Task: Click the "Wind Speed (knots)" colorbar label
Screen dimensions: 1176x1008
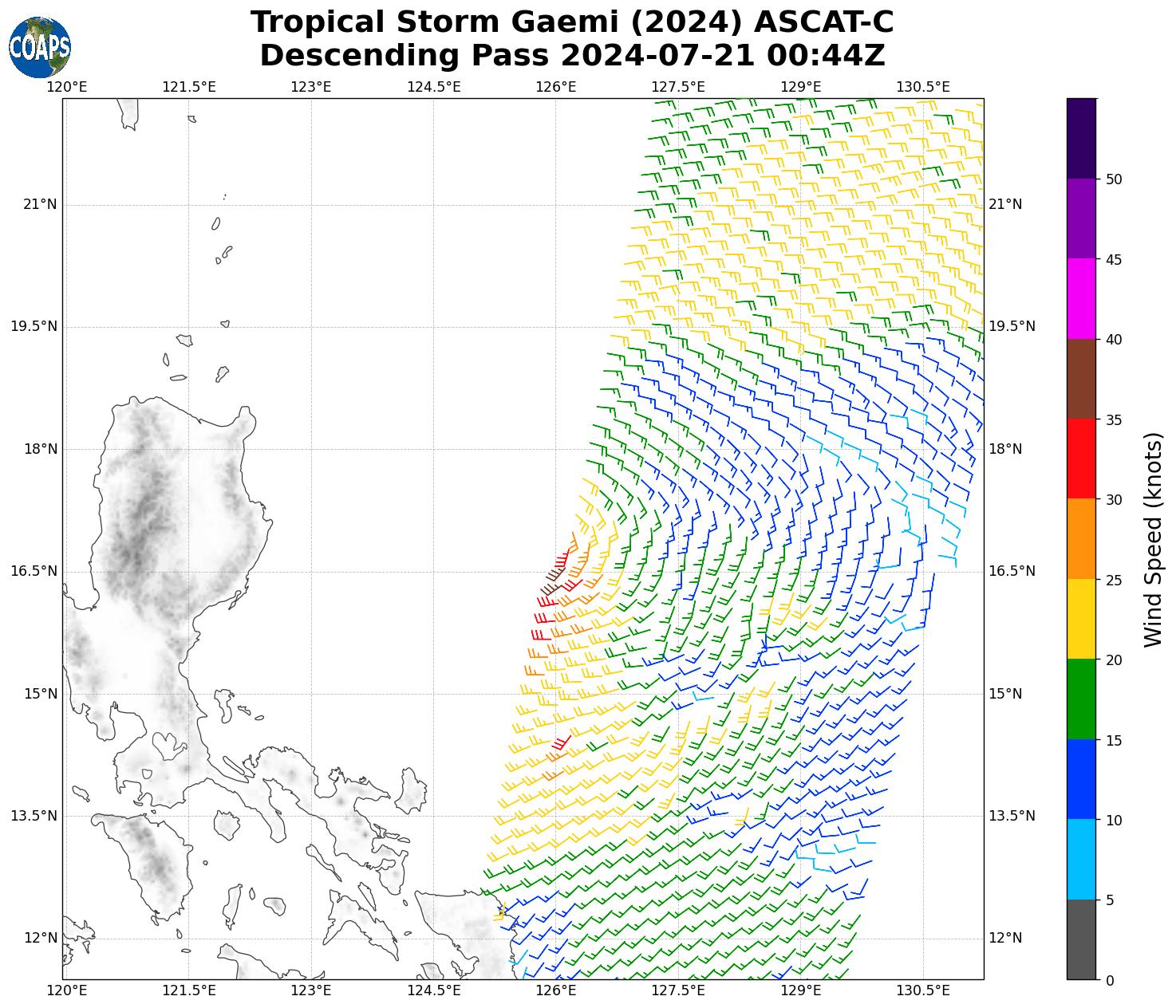Action: click(1153, 539)
